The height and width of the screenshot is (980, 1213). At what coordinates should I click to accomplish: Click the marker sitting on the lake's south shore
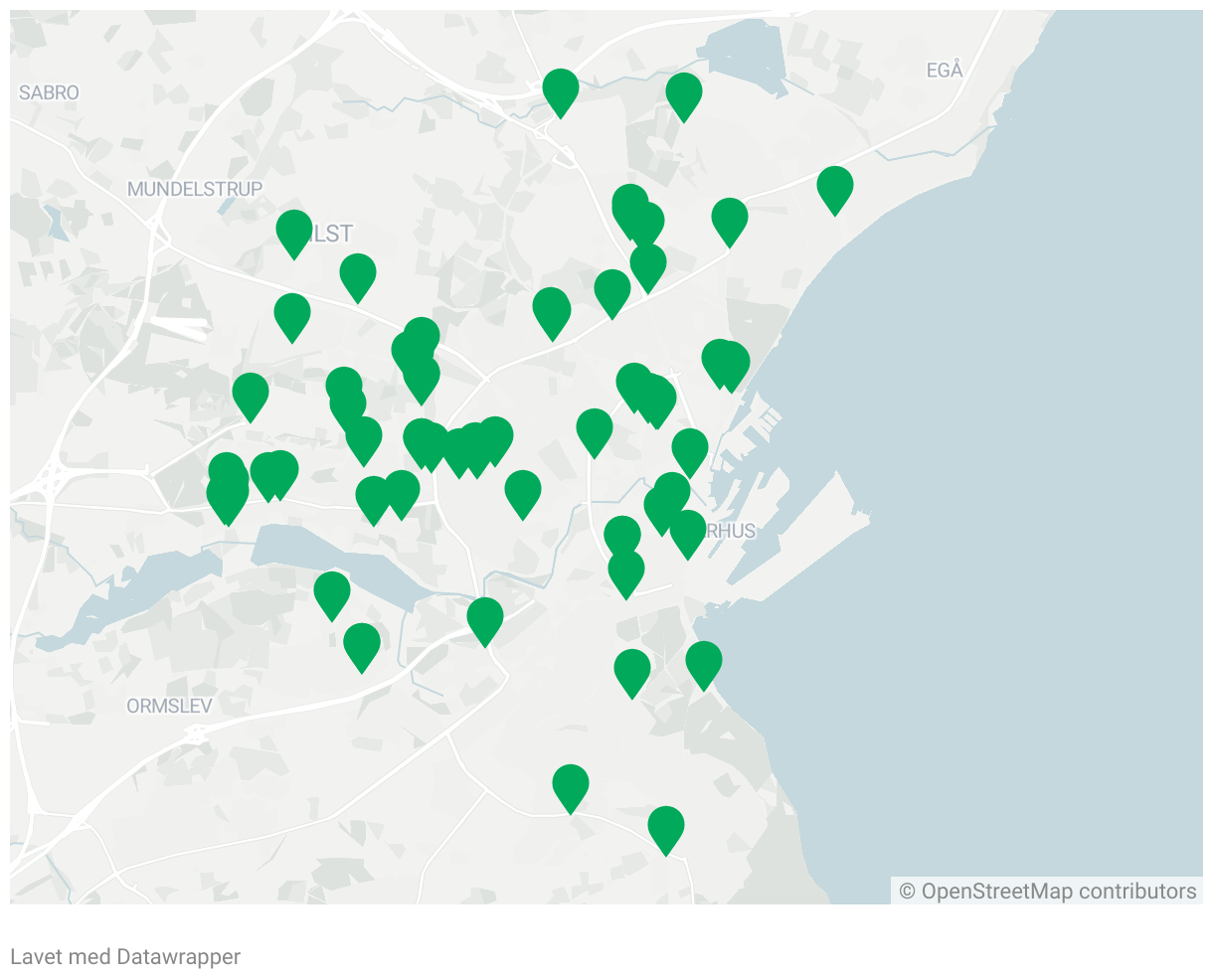click(x=332, y=592)
